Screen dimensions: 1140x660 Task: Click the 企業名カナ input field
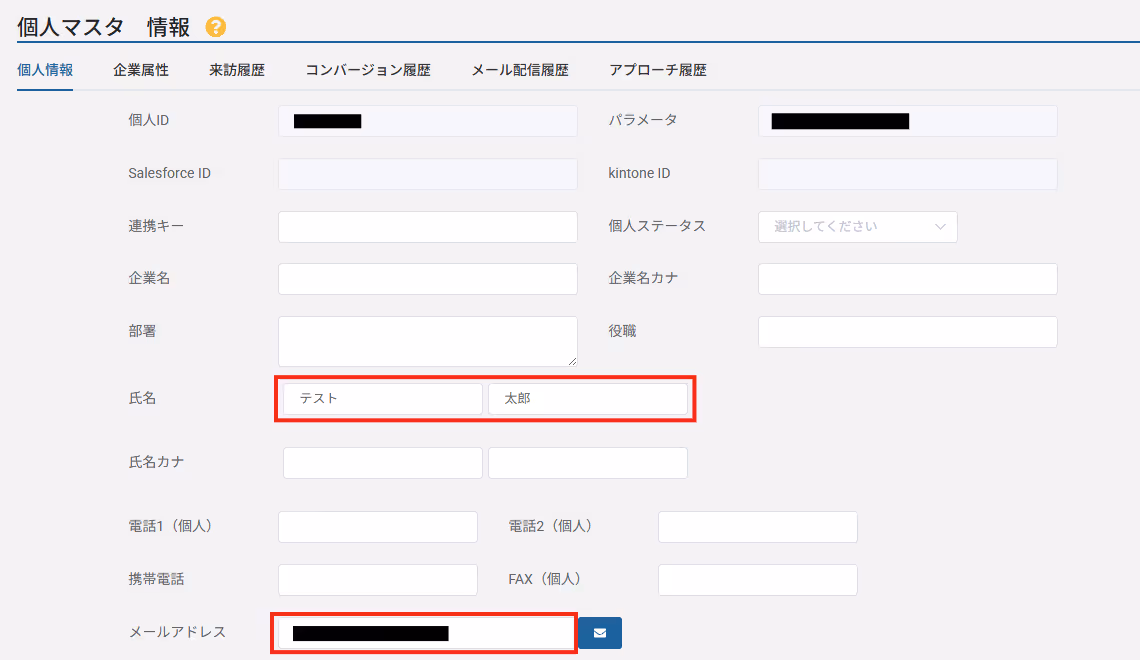point(907,279)
